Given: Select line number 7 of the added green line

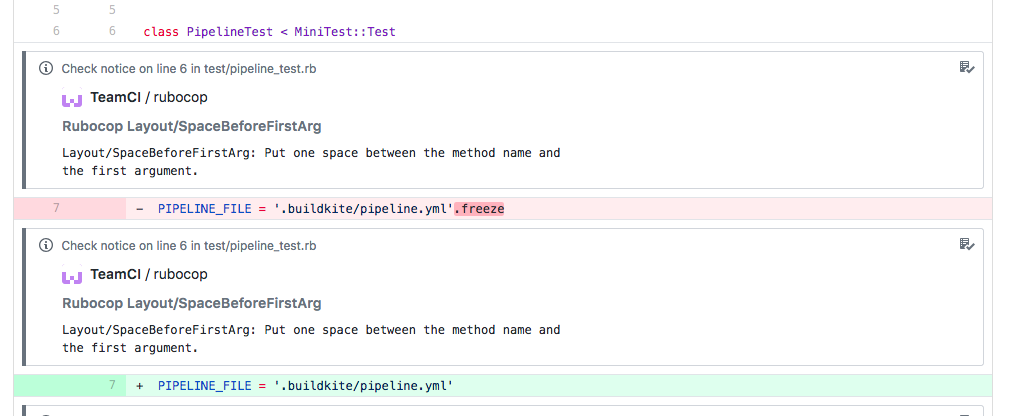Looking at the screenshot, I should tap(112, 385).
